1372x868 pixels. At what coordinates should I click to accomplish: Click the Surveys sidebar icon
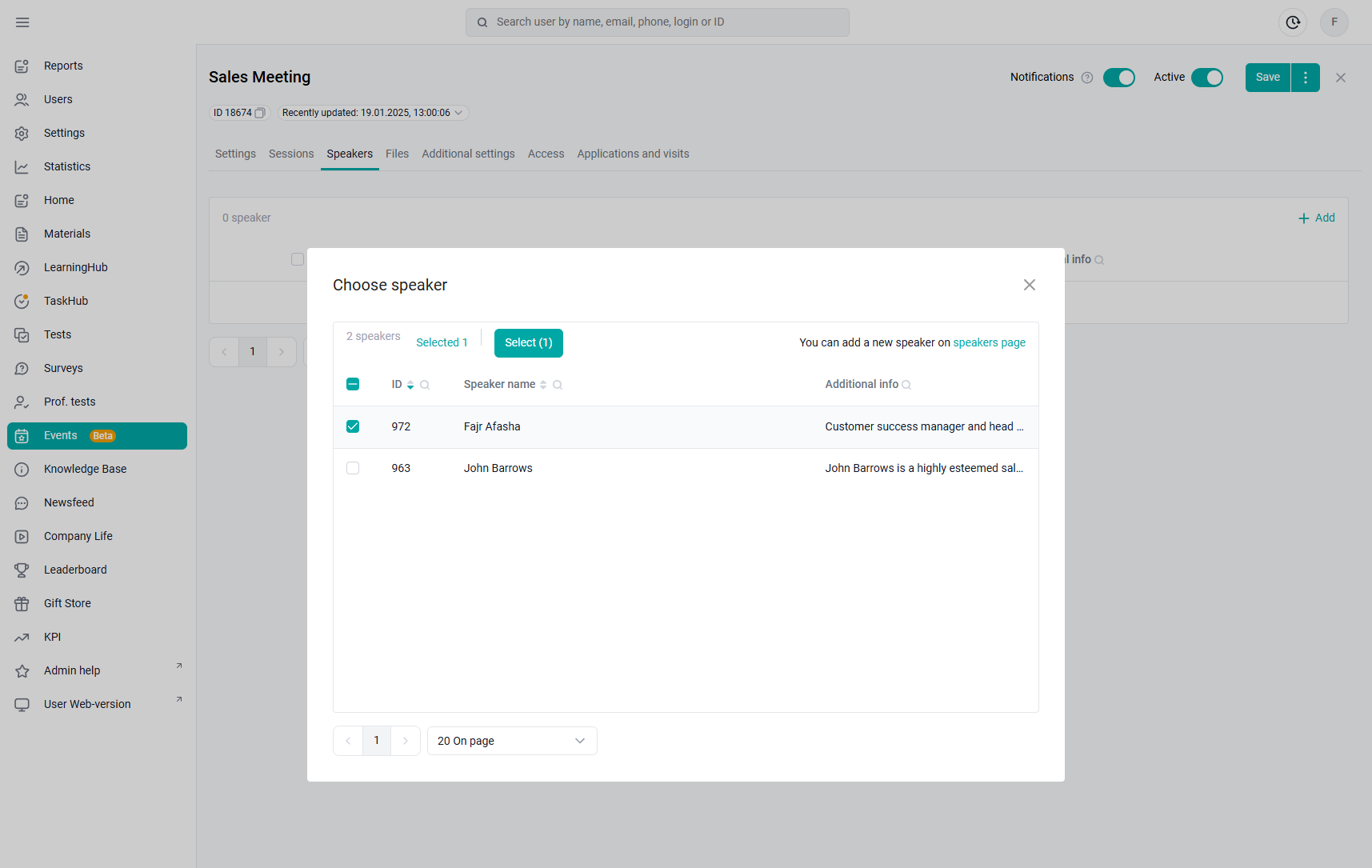click(22, 369)
